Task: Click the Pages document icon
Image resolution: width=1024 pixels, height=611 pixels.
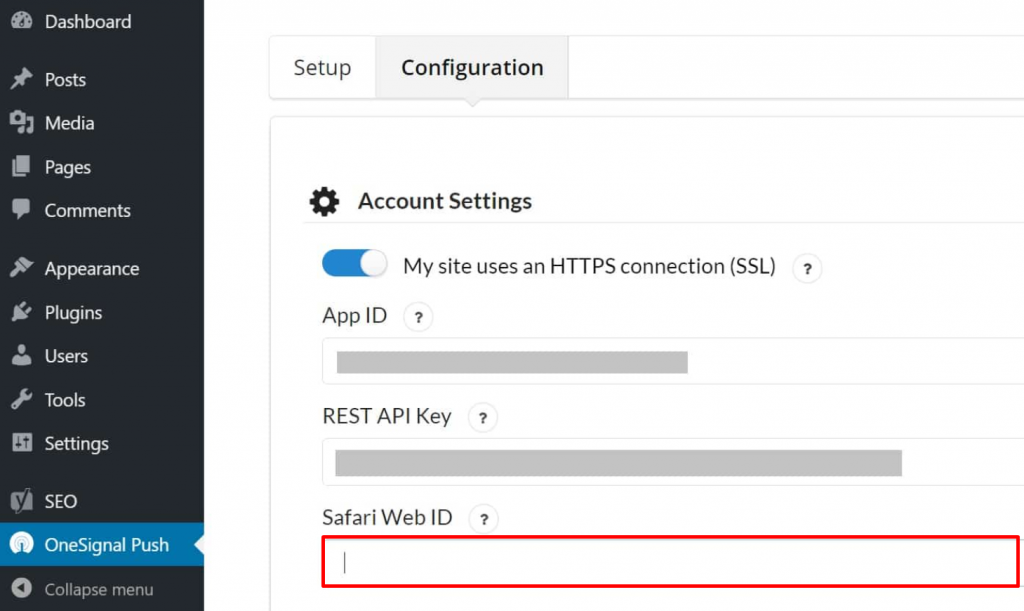Action: (21, 166)
